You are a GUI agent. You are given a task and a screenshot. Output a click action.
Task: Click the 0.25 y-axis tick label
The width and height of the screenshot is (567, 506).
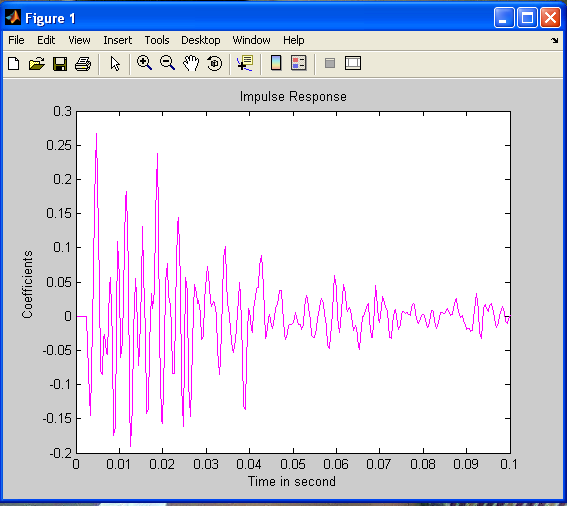pyautogui.click(x=59, y=145)
